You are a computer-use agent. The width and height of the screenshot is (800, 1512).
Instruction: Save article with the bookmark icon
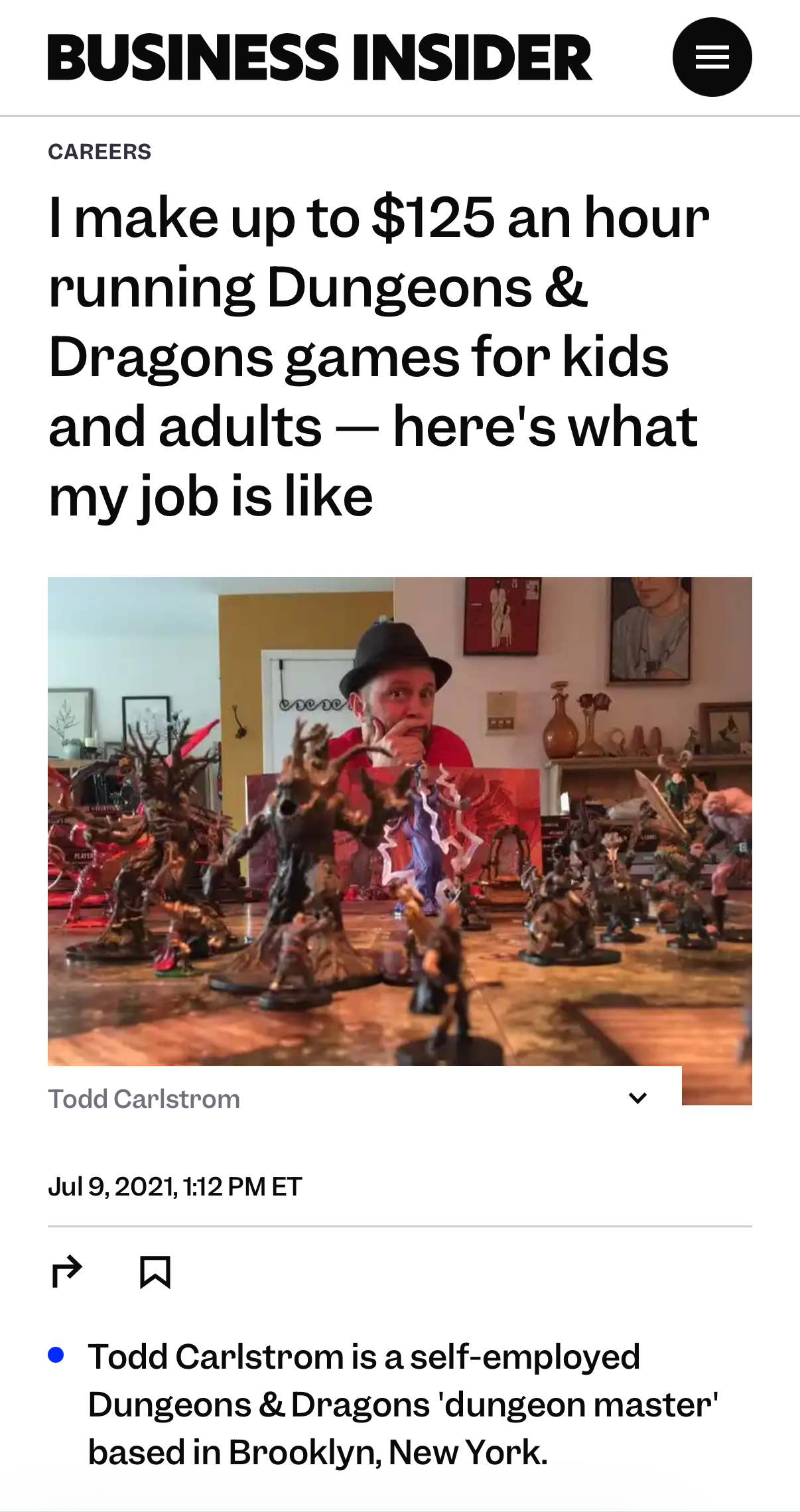click(x=155, y=1272)
